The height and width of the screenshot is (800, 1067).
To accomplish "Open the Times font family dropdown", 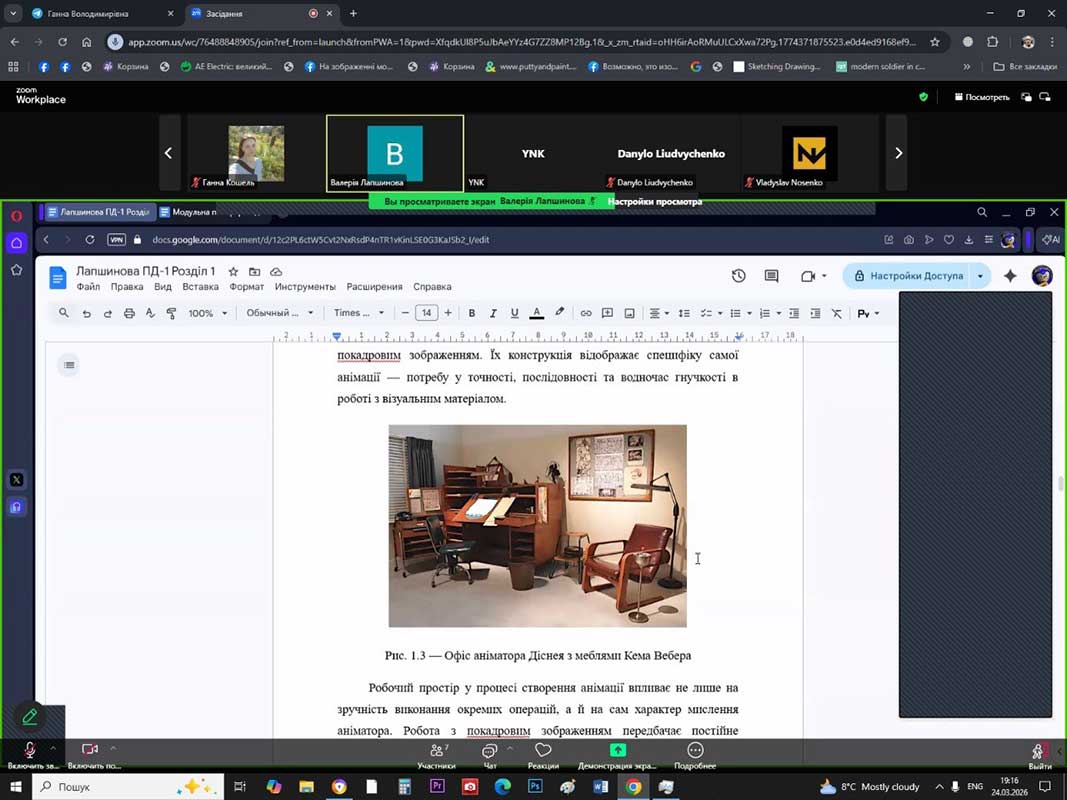I will (359, 313).
